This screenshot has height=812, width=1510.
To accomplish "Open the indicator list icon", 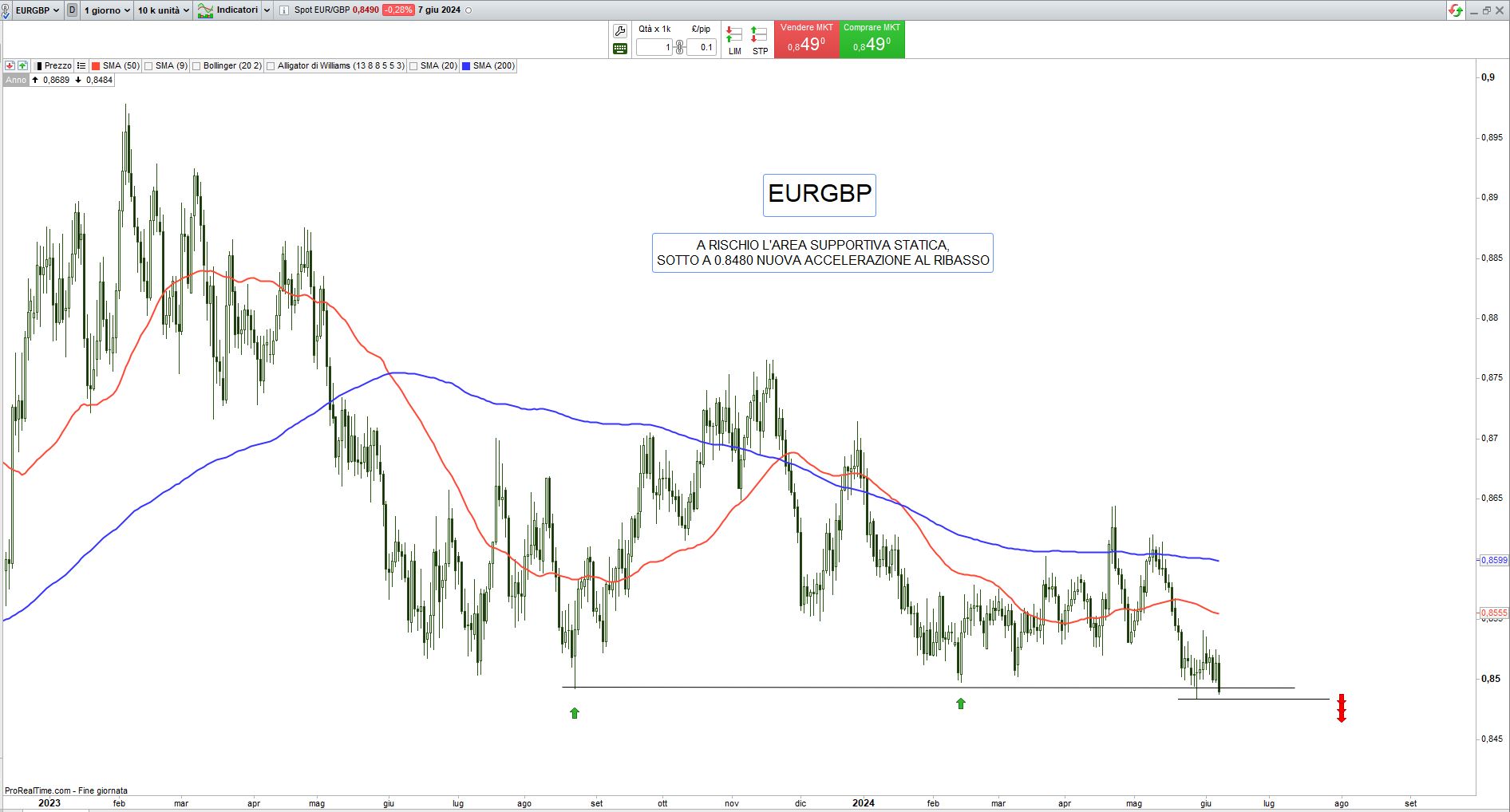I will [81, 65].
